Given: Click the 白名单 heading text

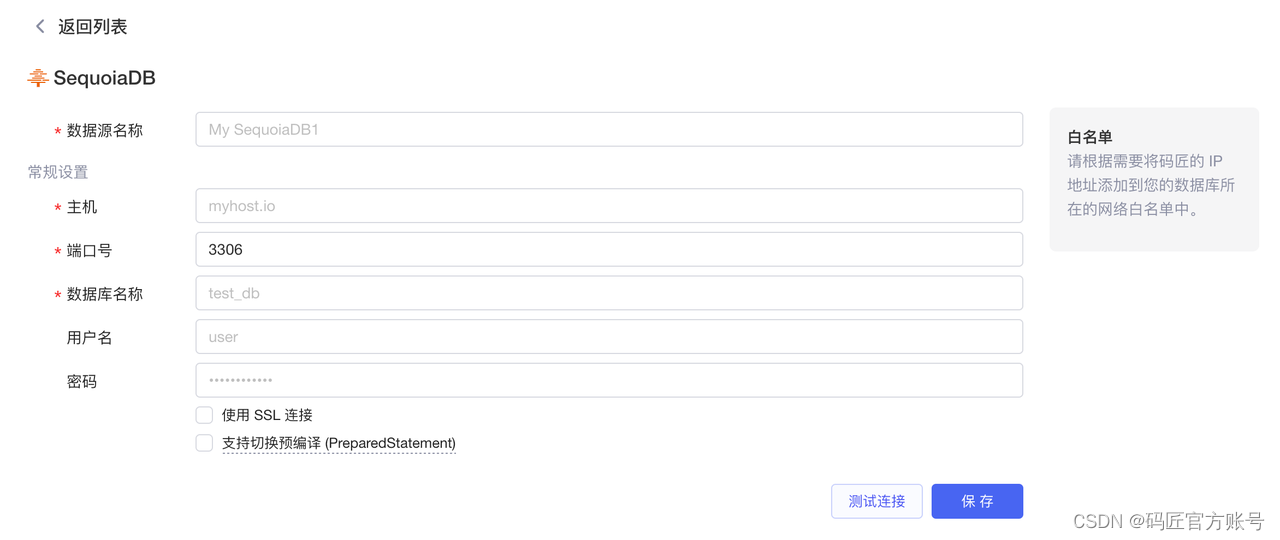Looking at the screenshot, I should pos(1090,137).
